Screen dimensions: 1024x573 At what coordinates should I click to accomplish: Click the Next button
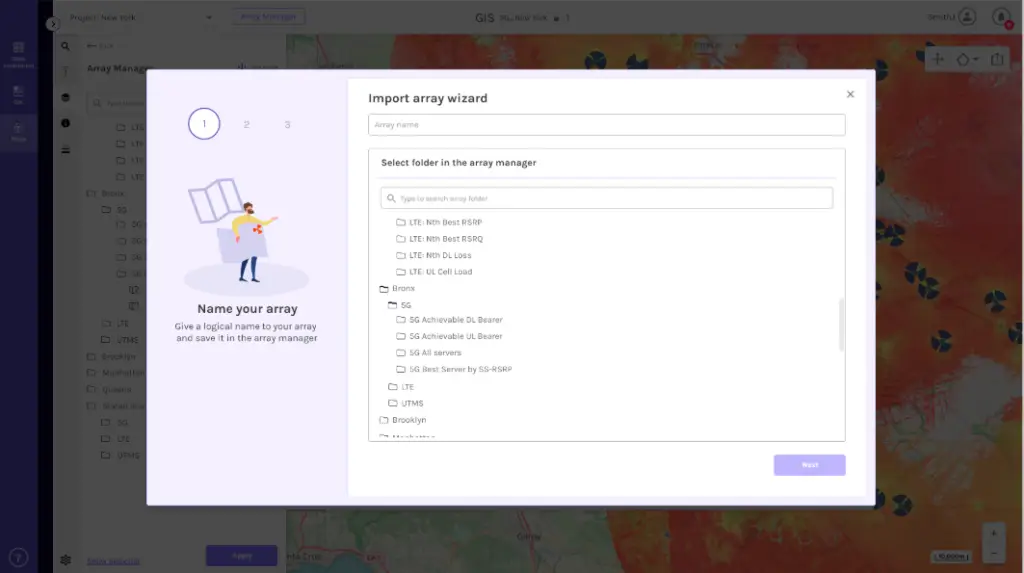pyautogui.click(x=809, y=465)
